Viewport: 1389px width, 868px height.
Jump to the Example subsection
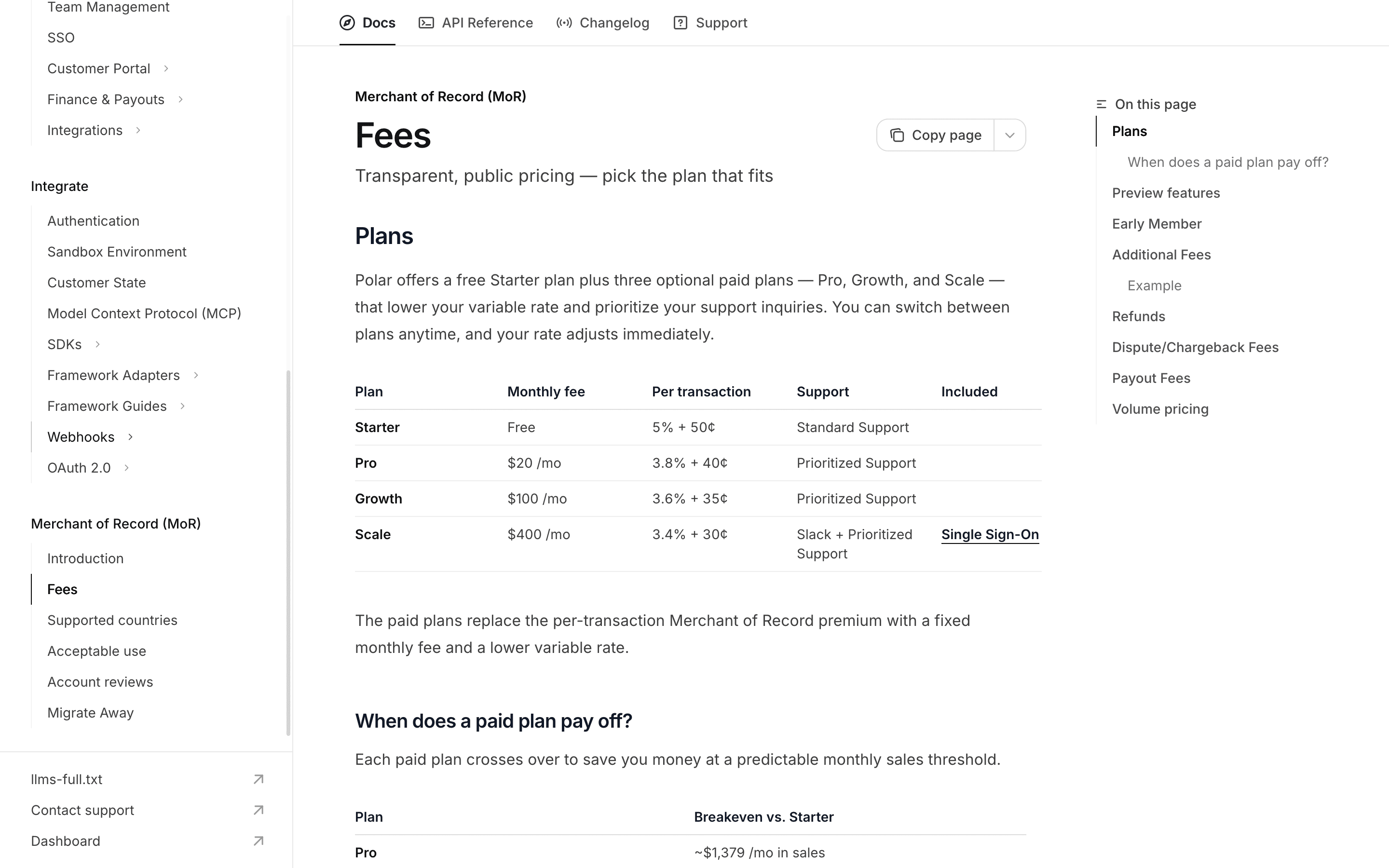click(x=1154, y=286)
